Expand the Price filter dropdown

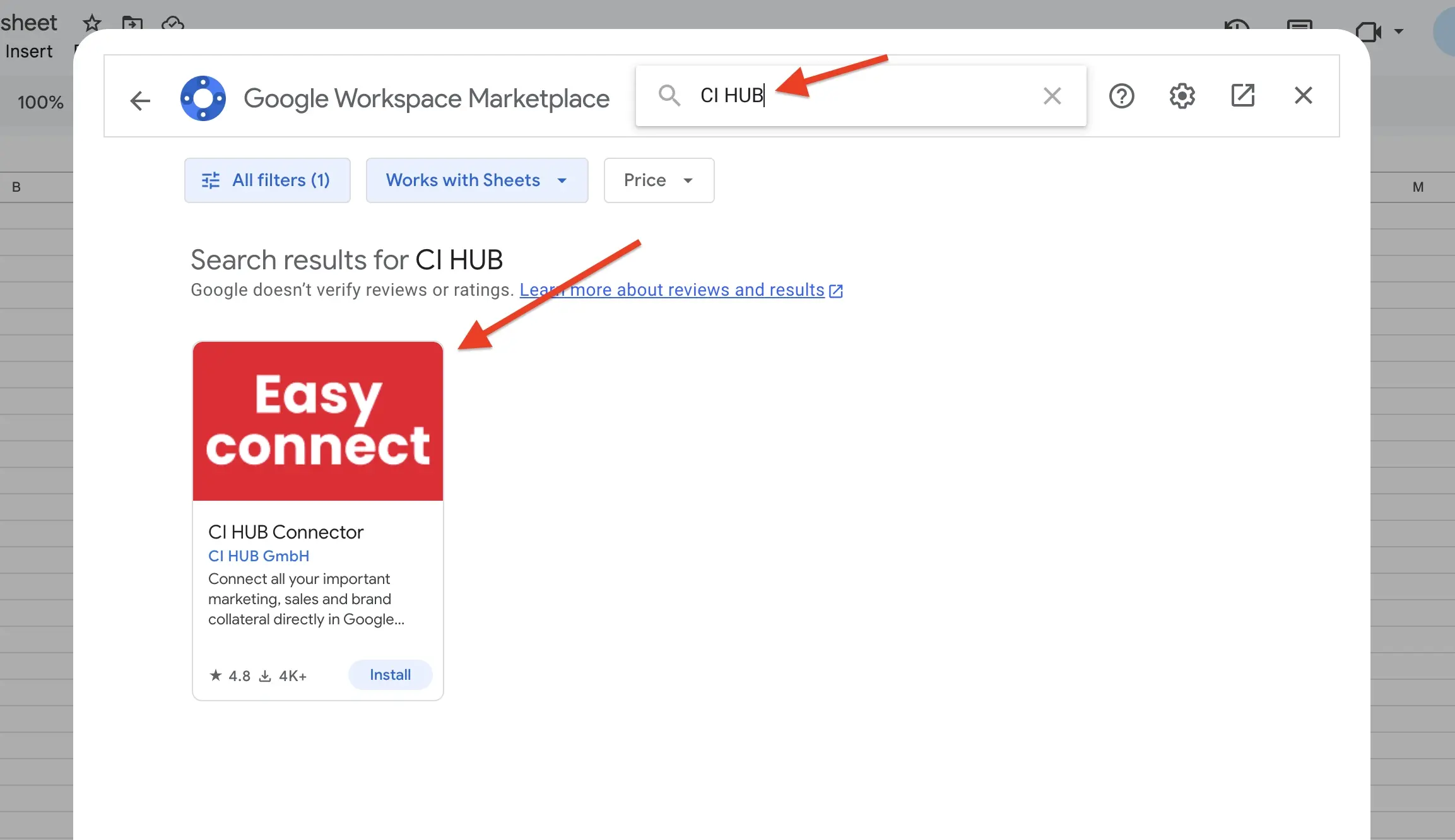659,180
